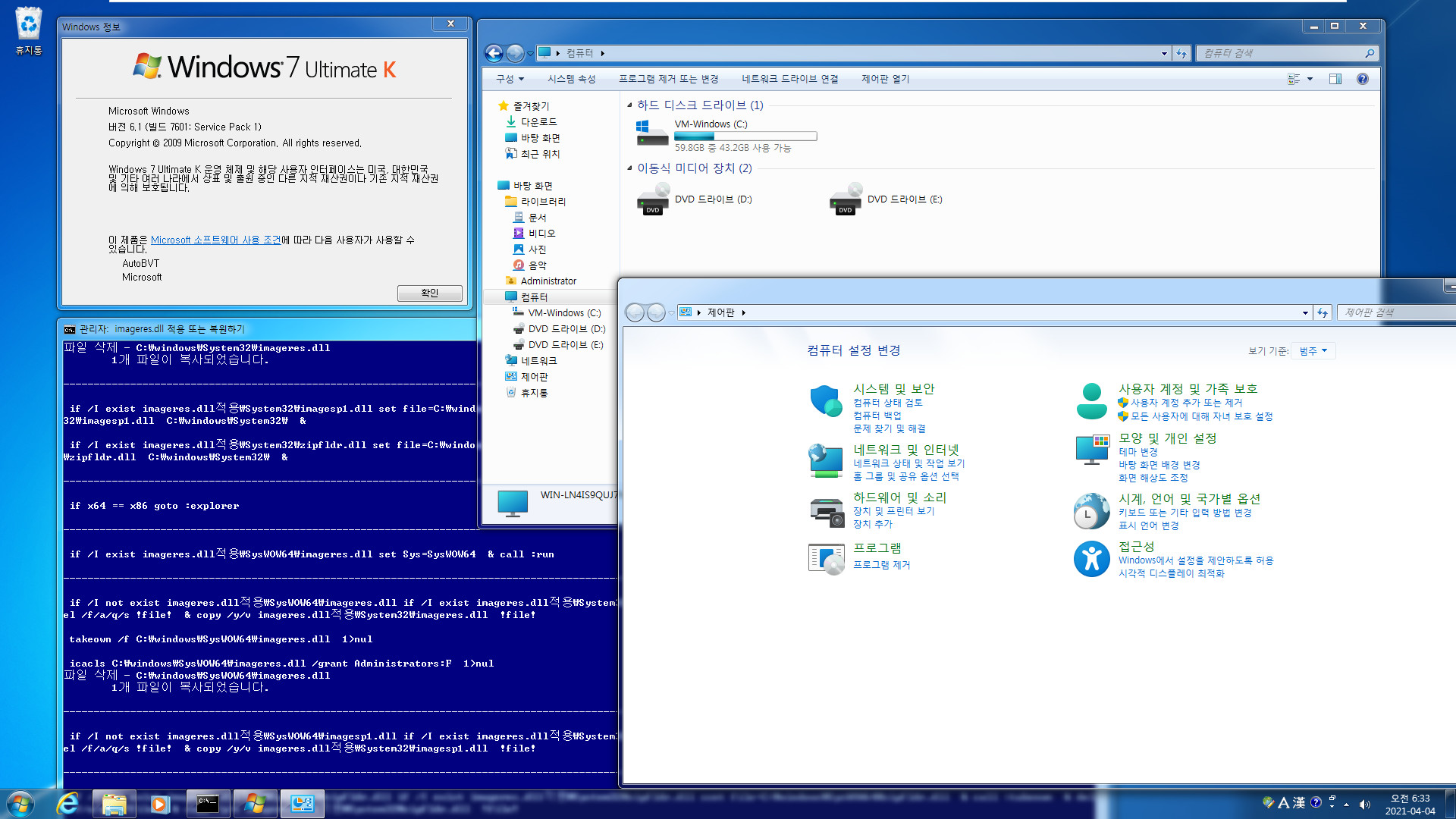Click System Properties (시스템 속성) toolbar item
Screen dimensions: 1456x819
point(571,79)
